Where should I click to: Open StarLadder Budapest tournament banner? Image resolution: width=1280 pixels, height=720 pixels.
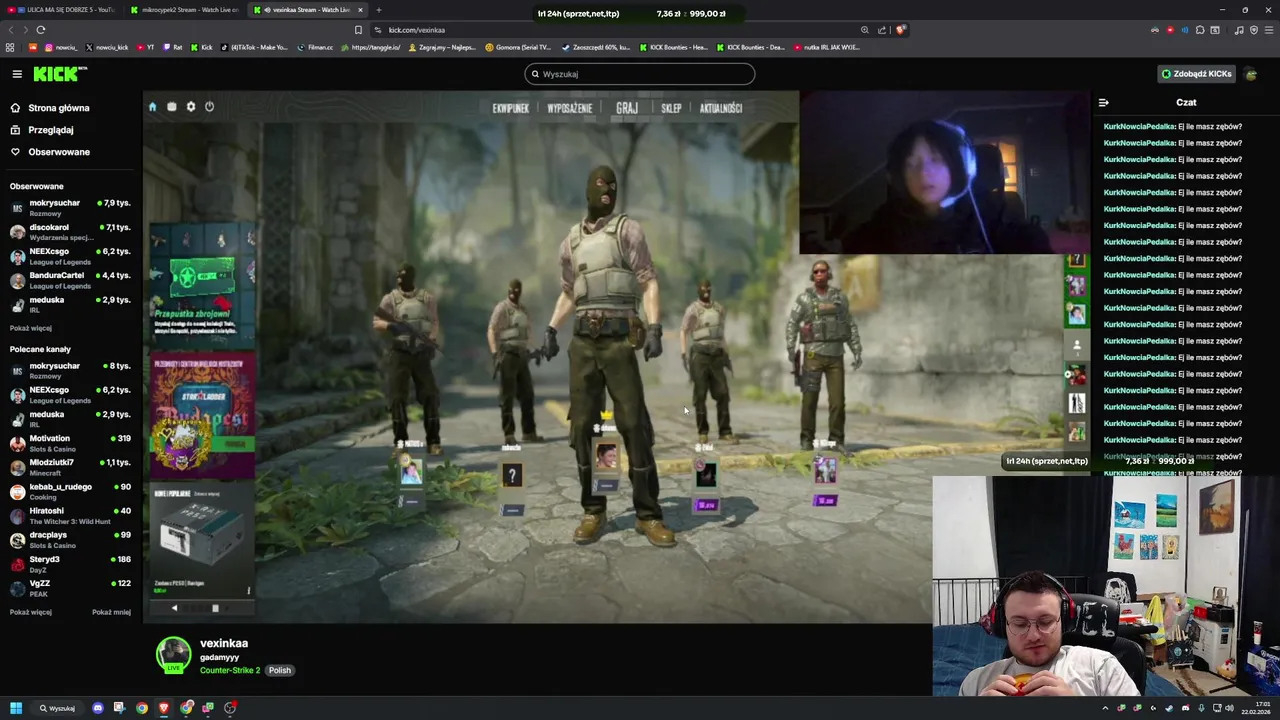point(203,414)
